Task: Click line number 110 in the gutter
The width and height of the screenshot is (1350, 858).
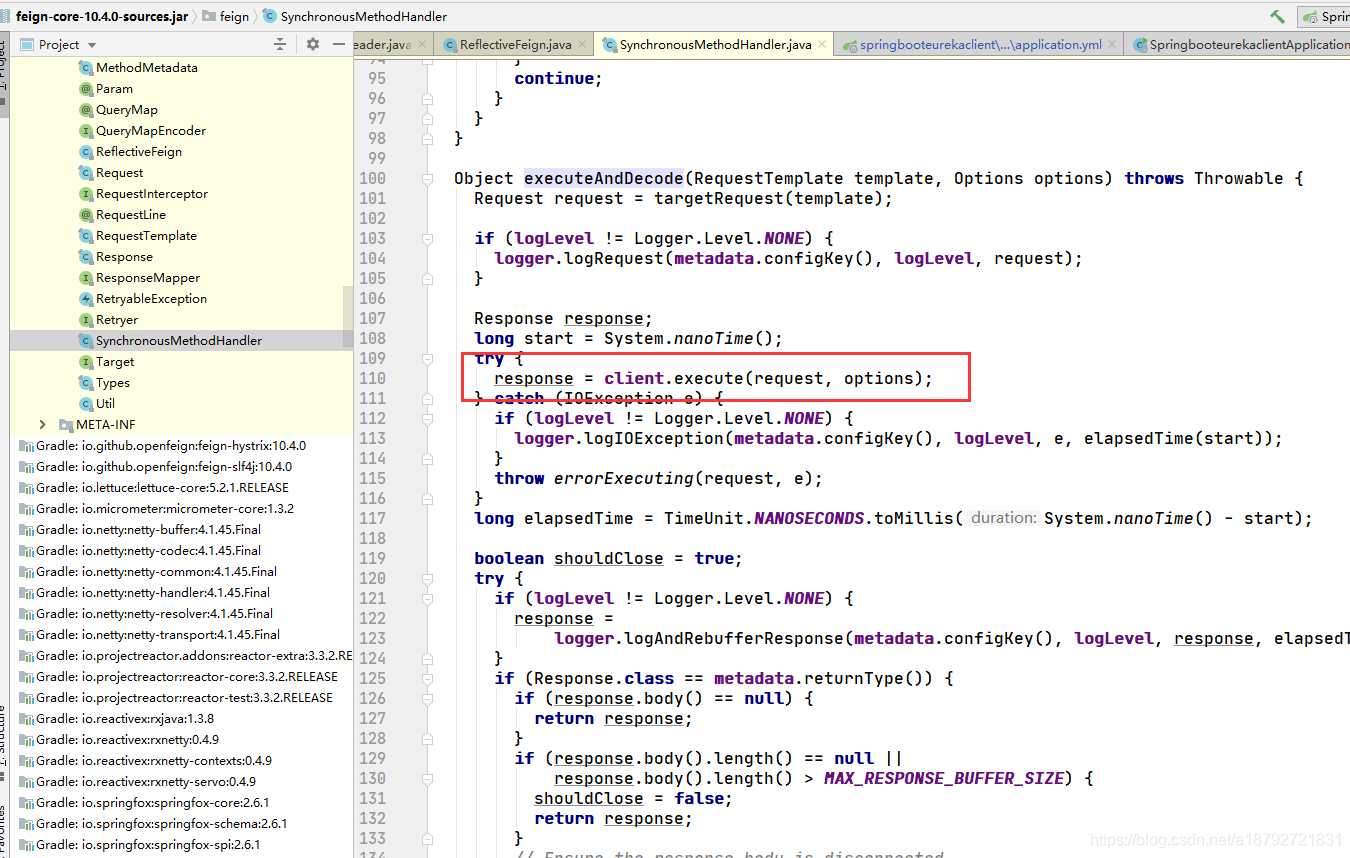Action: (371, 378)
